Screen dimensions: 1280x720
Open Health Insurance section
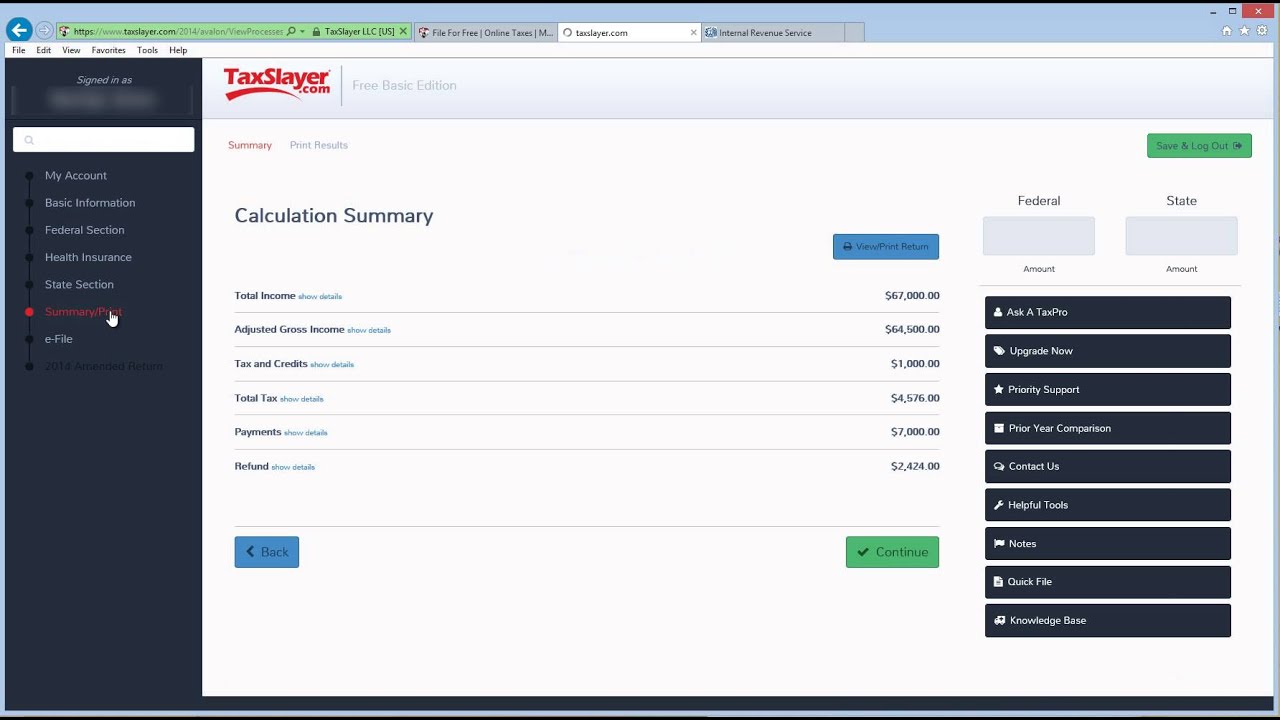88,257
